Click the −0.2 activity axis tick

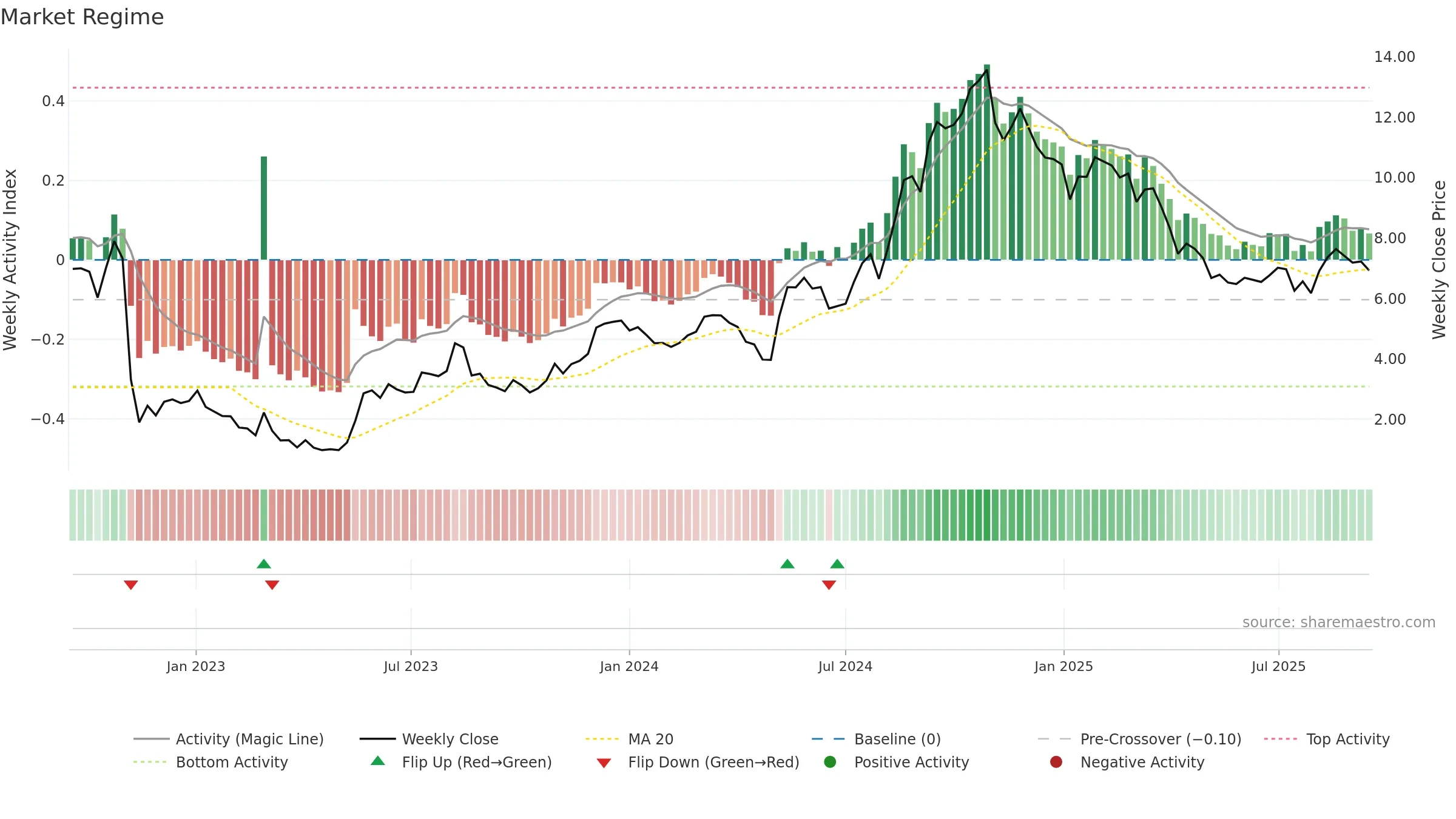[47, 340]
